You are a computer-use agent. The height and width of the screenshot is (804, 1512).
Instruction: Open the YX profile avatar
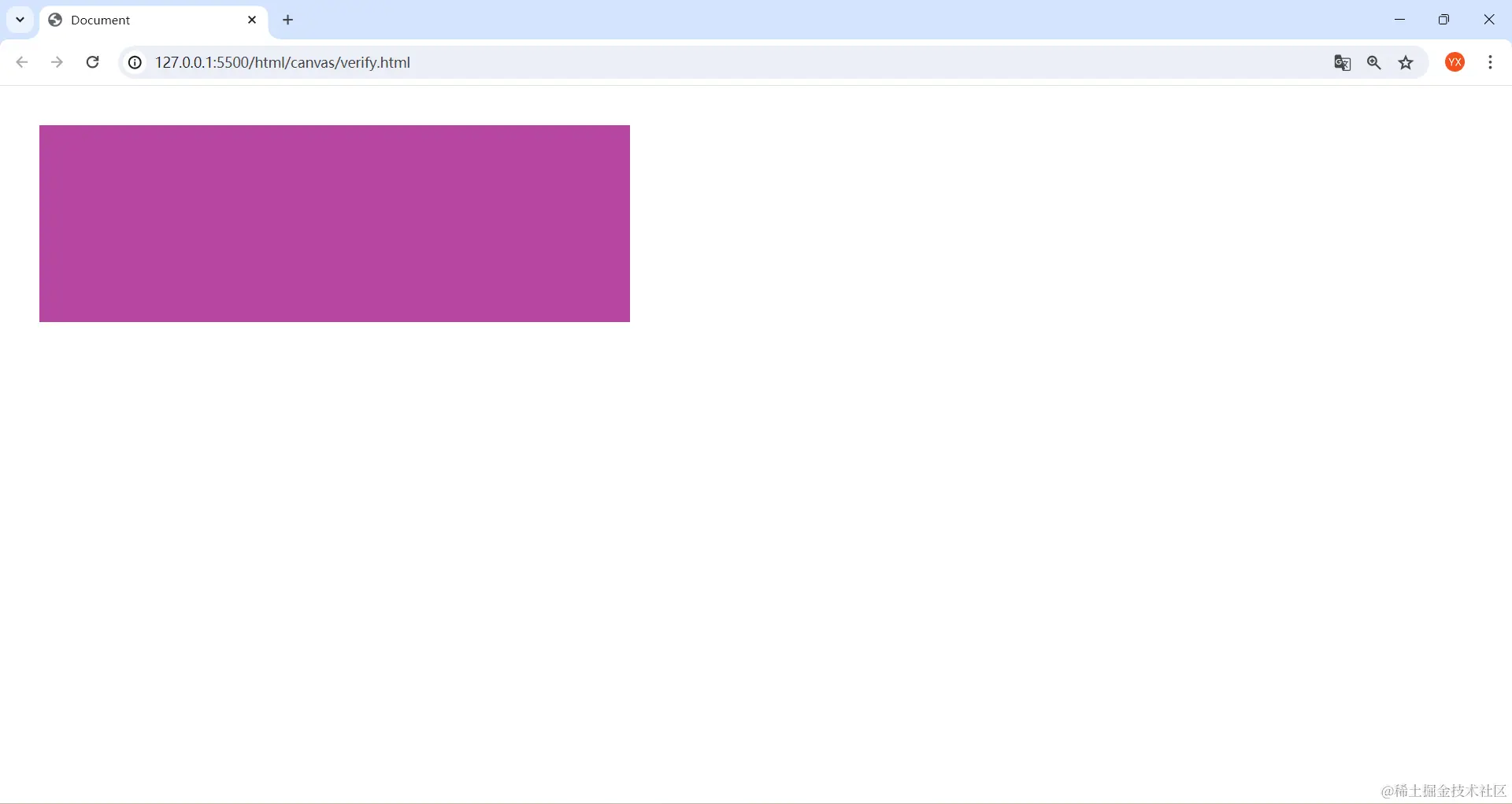point(1455,62)
